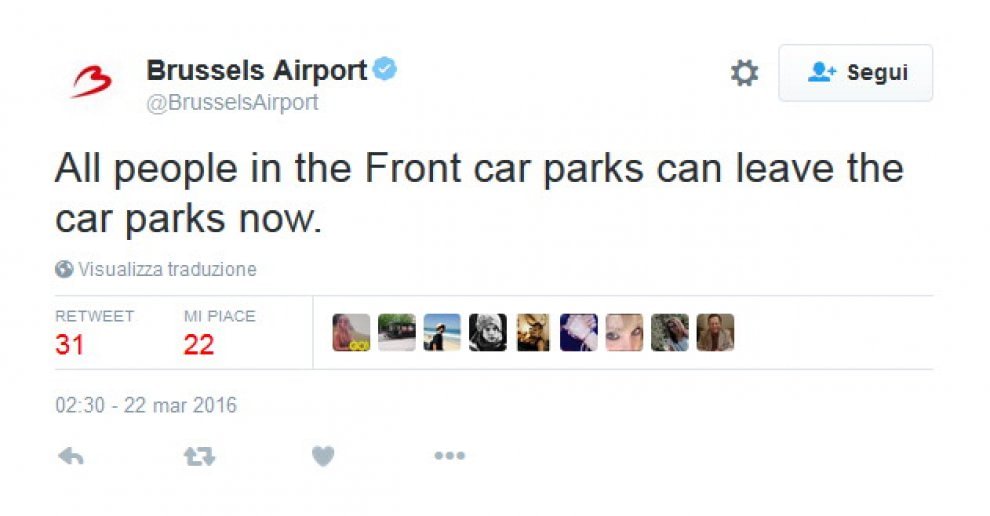Open the gear settings icon
Viewport: 990px width, 516px height.
[x=744, y=73]
